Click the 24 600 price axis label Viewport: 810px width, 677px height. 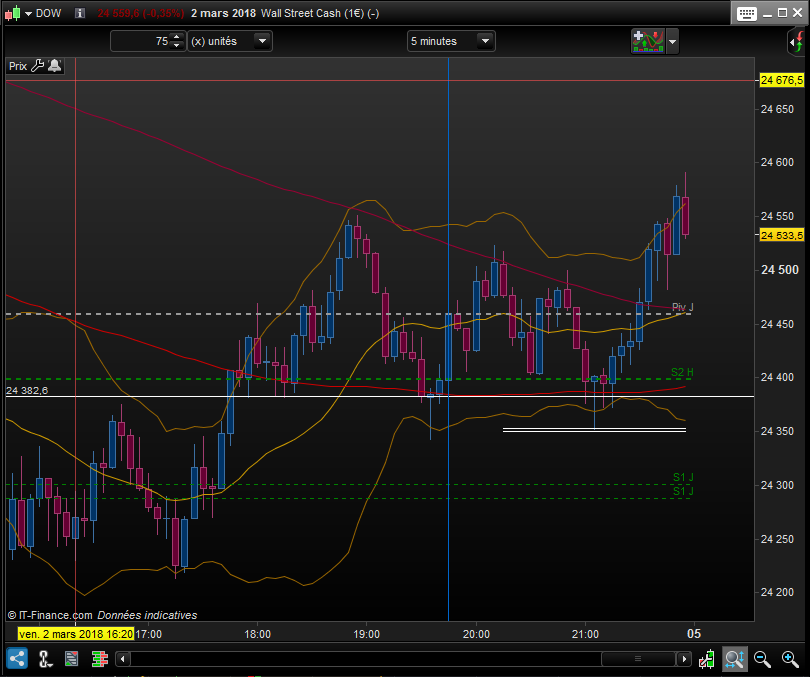click(777, 162)
